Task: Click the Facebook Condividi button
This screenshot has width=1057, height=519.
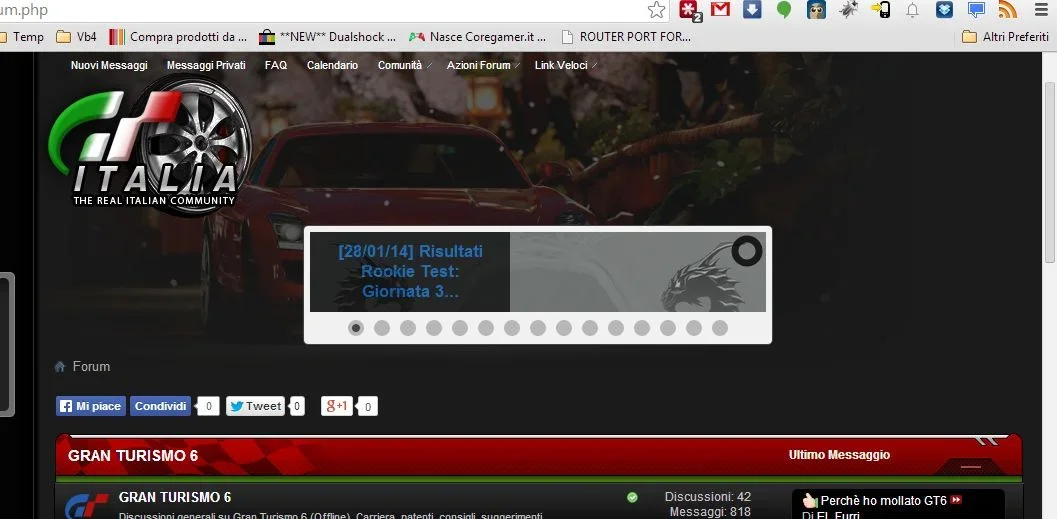Action: pos(160,406)
